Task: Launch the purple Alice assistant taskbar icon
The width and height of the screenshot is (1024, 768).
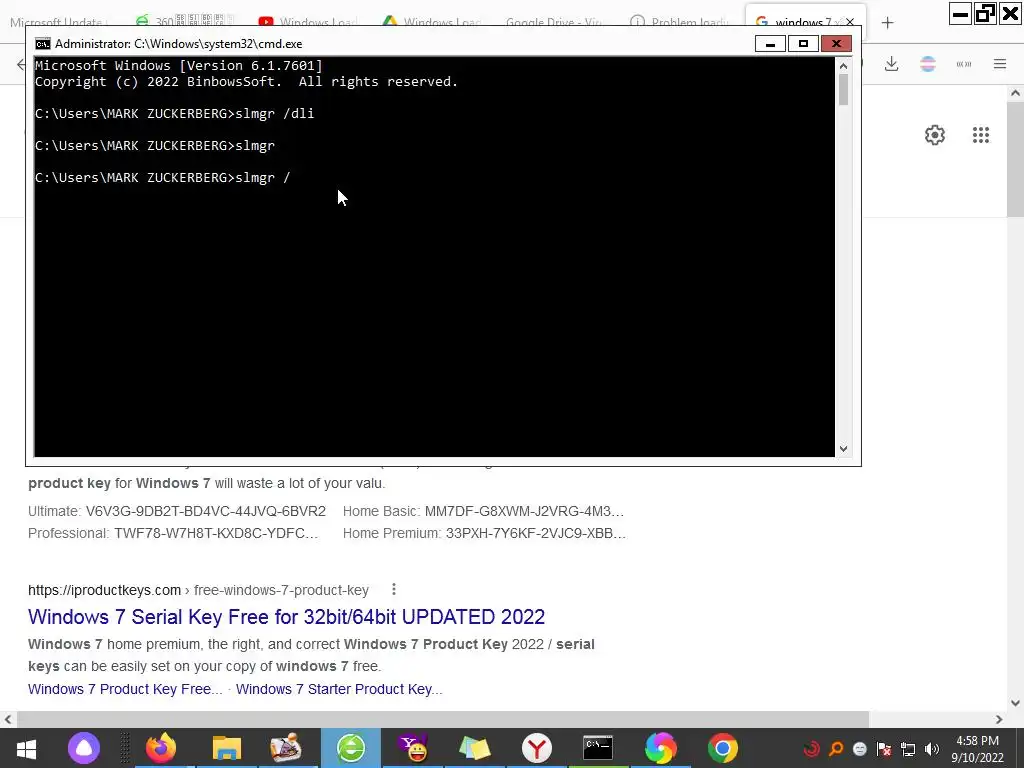Action: tap(84, 748)
